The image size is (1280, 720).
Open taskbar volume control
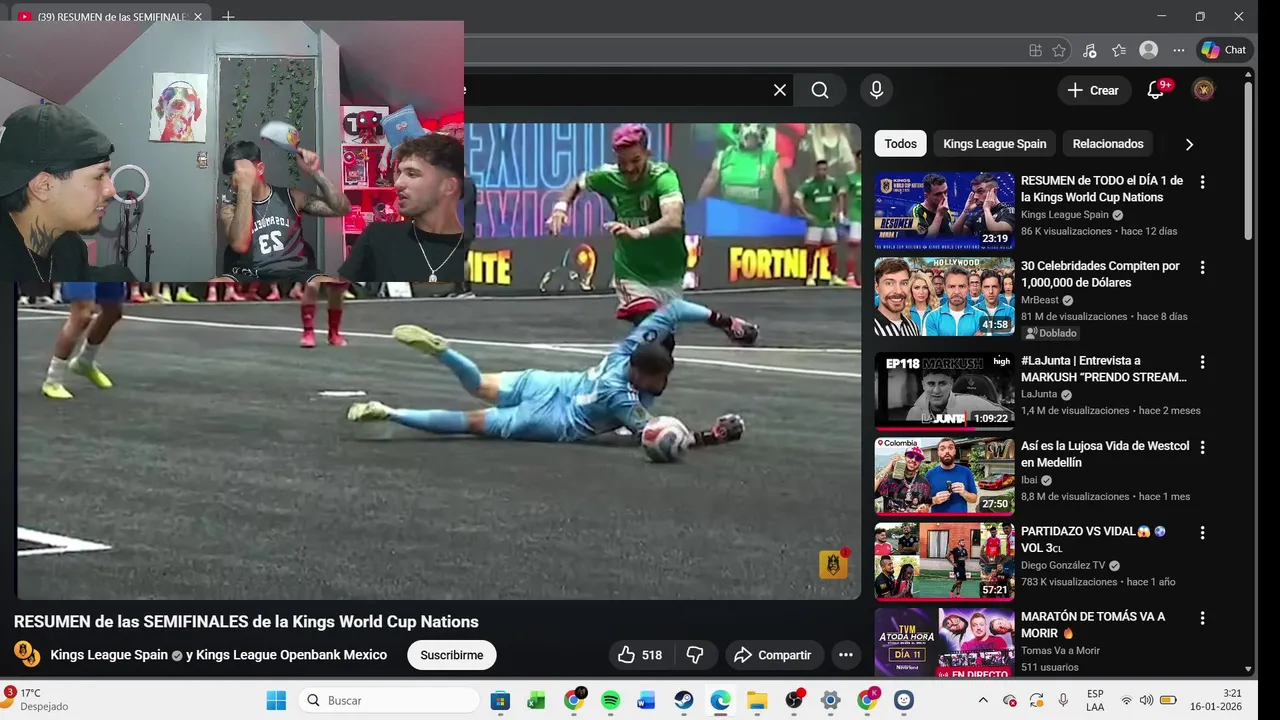click(x=1146, y=700)
